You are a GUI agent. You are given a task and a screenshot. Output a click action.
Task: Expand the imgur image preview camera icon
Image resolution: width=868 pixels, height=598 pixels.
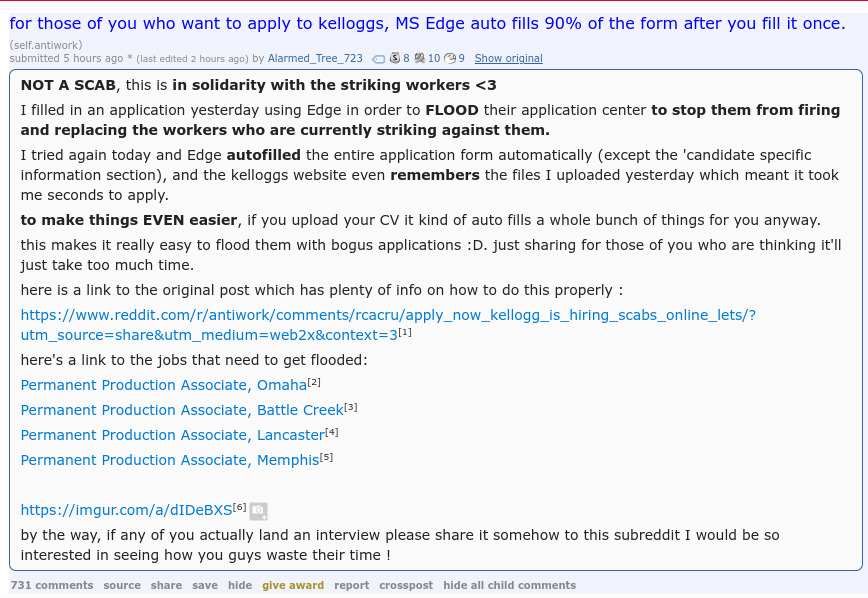pyautogui.click(x=259, y=511)
